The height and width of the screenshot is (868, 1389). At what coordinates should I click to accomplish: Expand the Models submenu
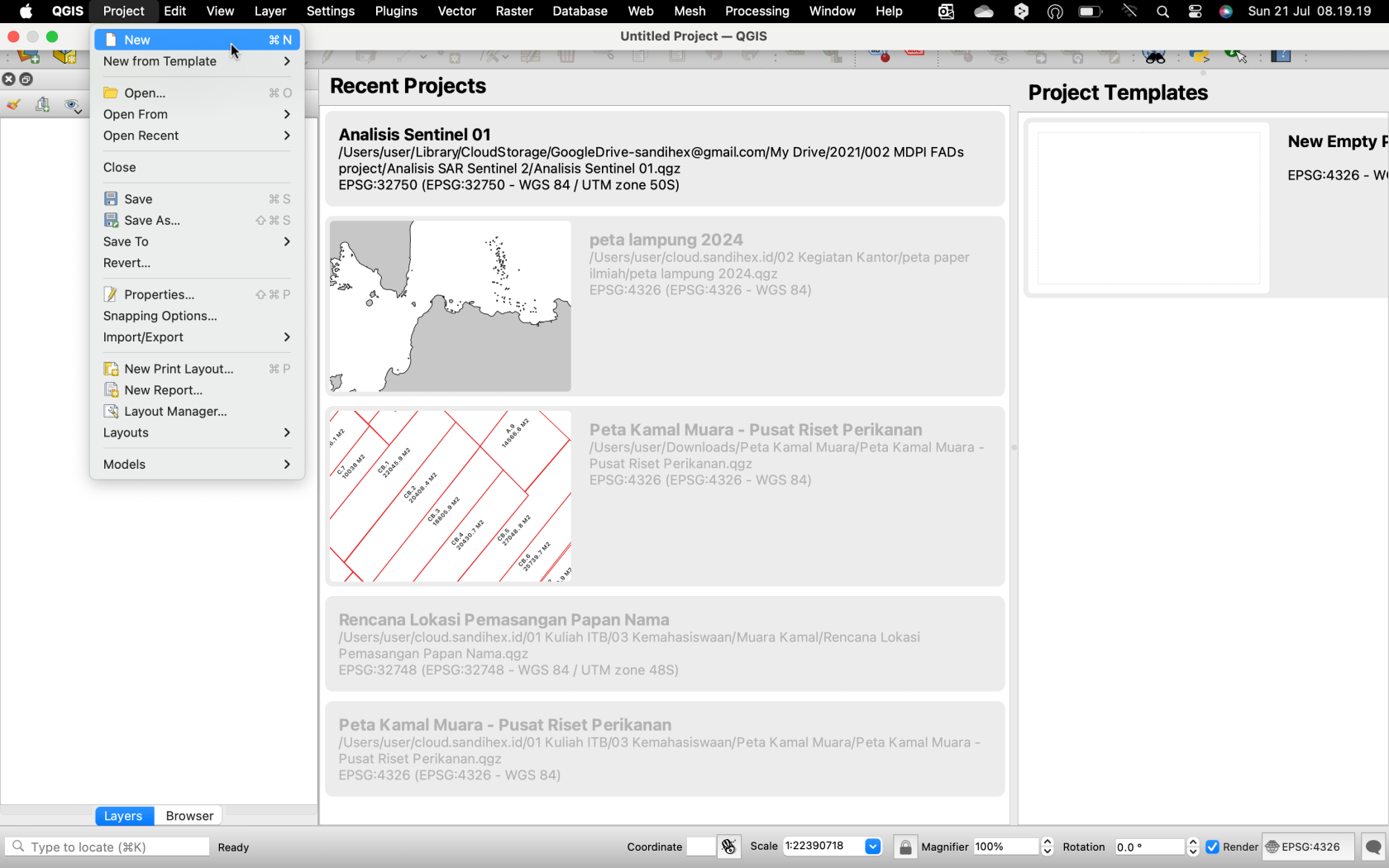pyautogui.click(x=197, y=465)
